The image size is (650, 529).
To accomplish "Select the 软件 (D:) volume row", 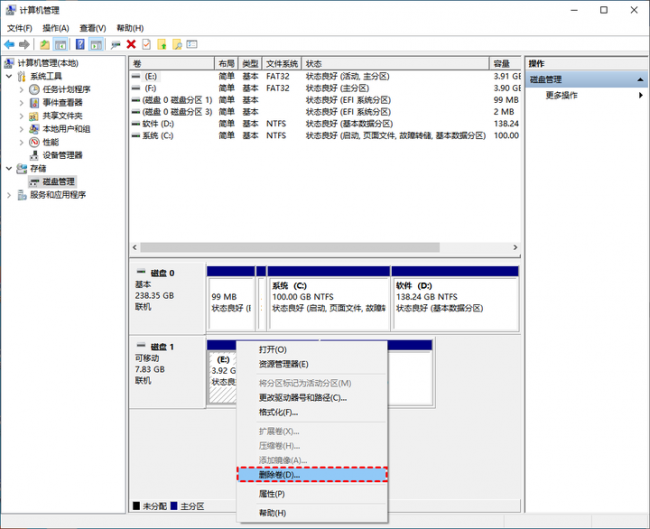I will pyautogui.click(x=325, y=124).
